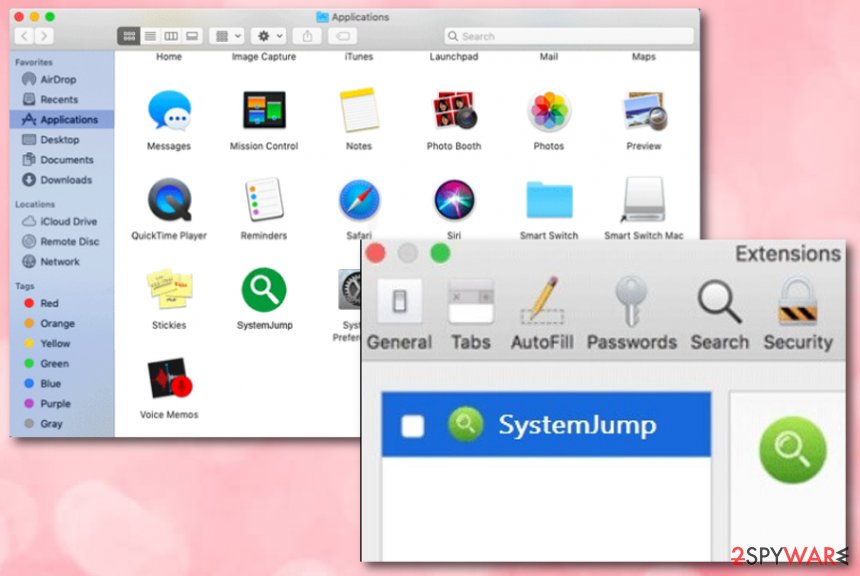Launch QuickTime Player icon

click(x=169, y=200)
